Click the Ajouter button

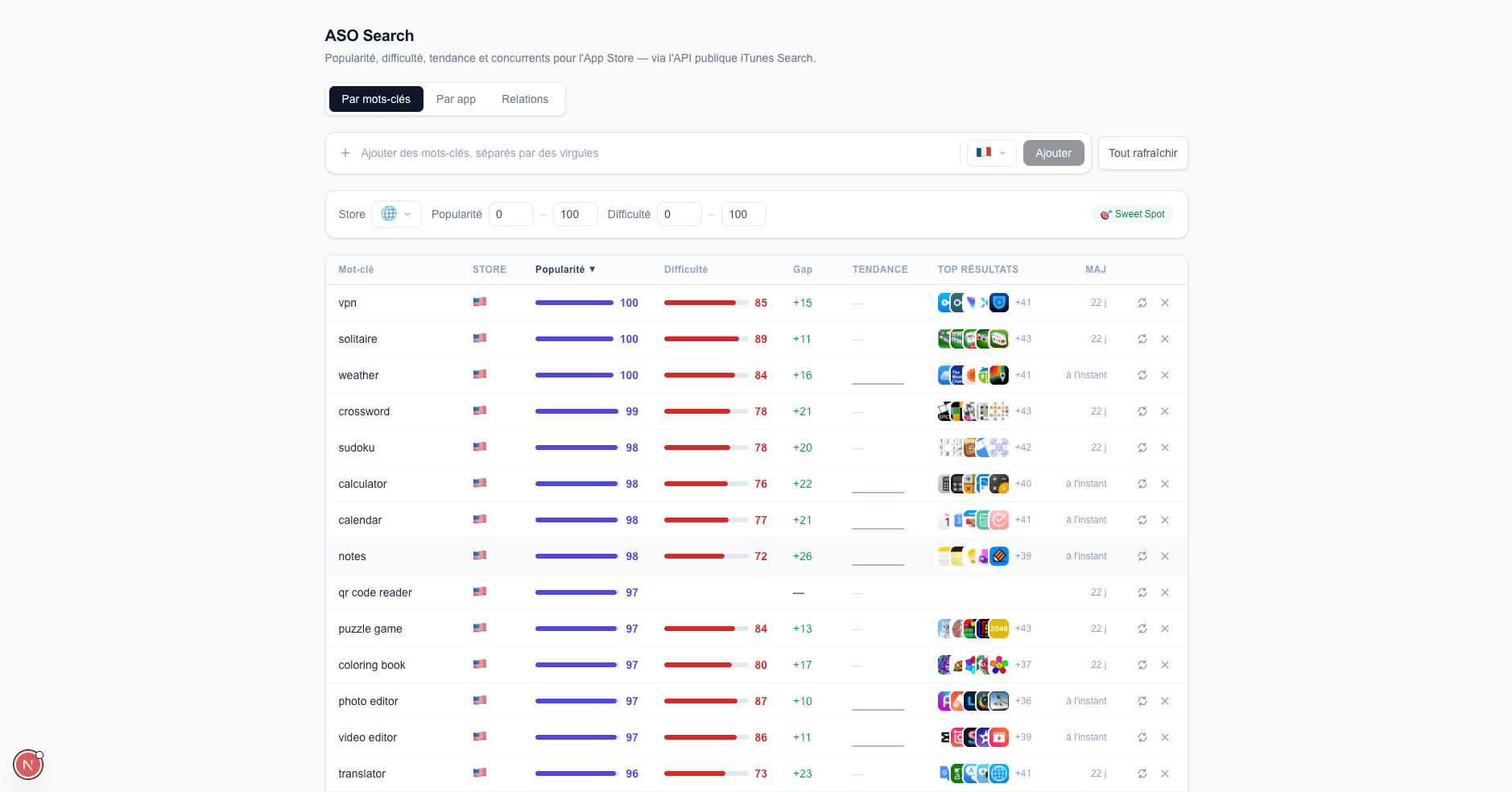1053,153
